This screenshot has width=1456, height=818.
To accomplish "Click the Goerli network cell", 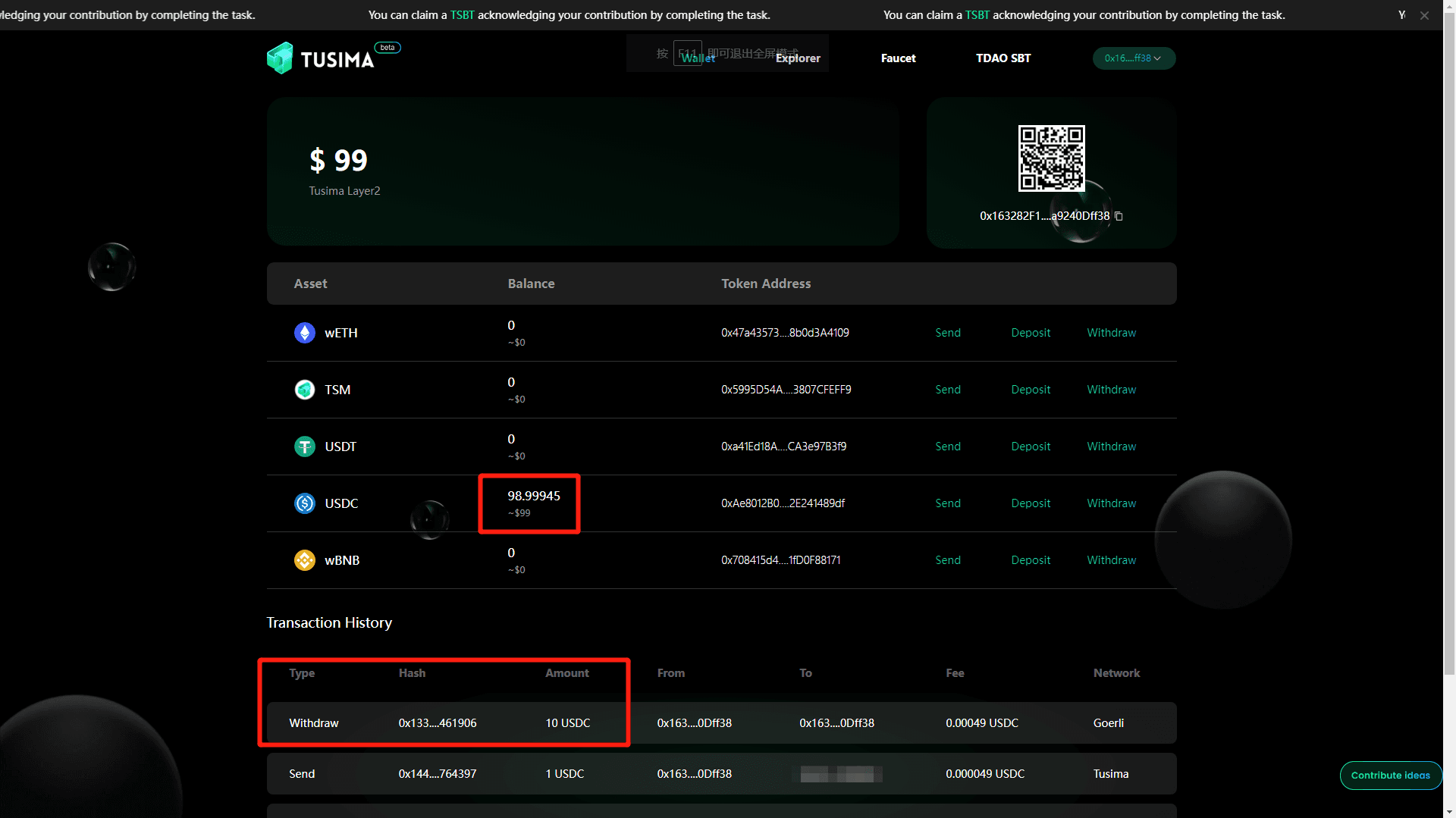I will click(1109, 723).
